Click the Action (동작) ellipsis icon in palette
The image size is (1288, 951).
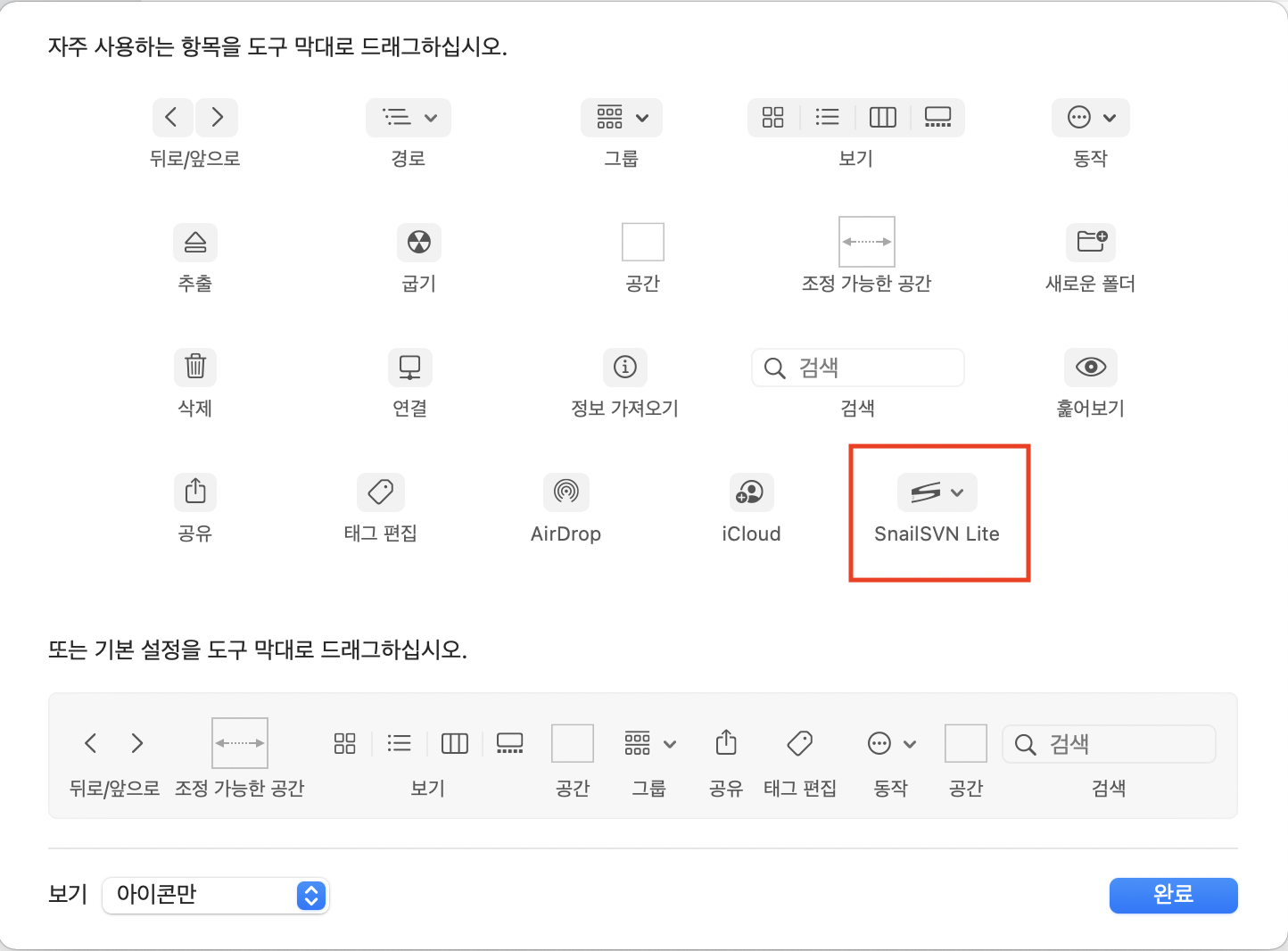[x=1079, y=118]
